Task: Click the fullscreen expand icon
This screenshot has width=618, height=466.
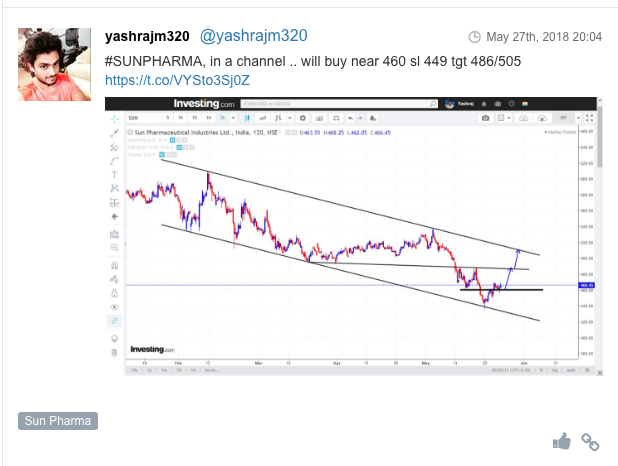Action: (589, 118)
